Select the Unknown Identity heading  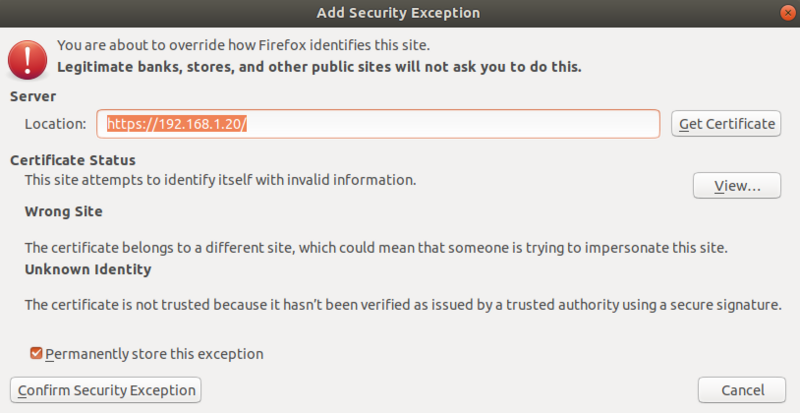(88, 269)
